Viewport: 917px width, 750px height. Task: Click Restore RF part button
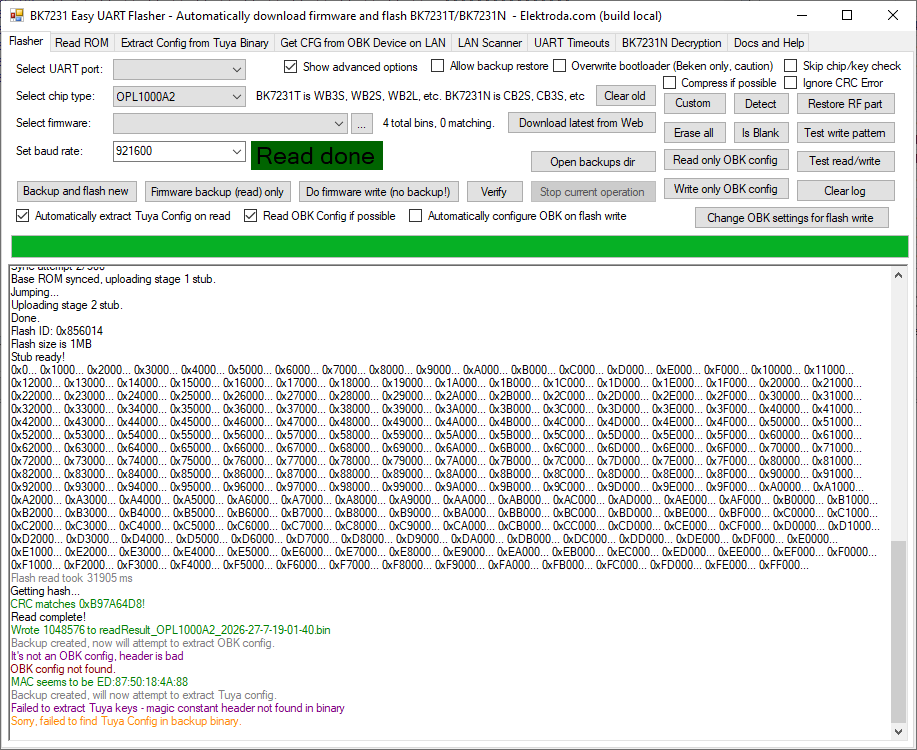pyautogui.click(x=845, y=104)
